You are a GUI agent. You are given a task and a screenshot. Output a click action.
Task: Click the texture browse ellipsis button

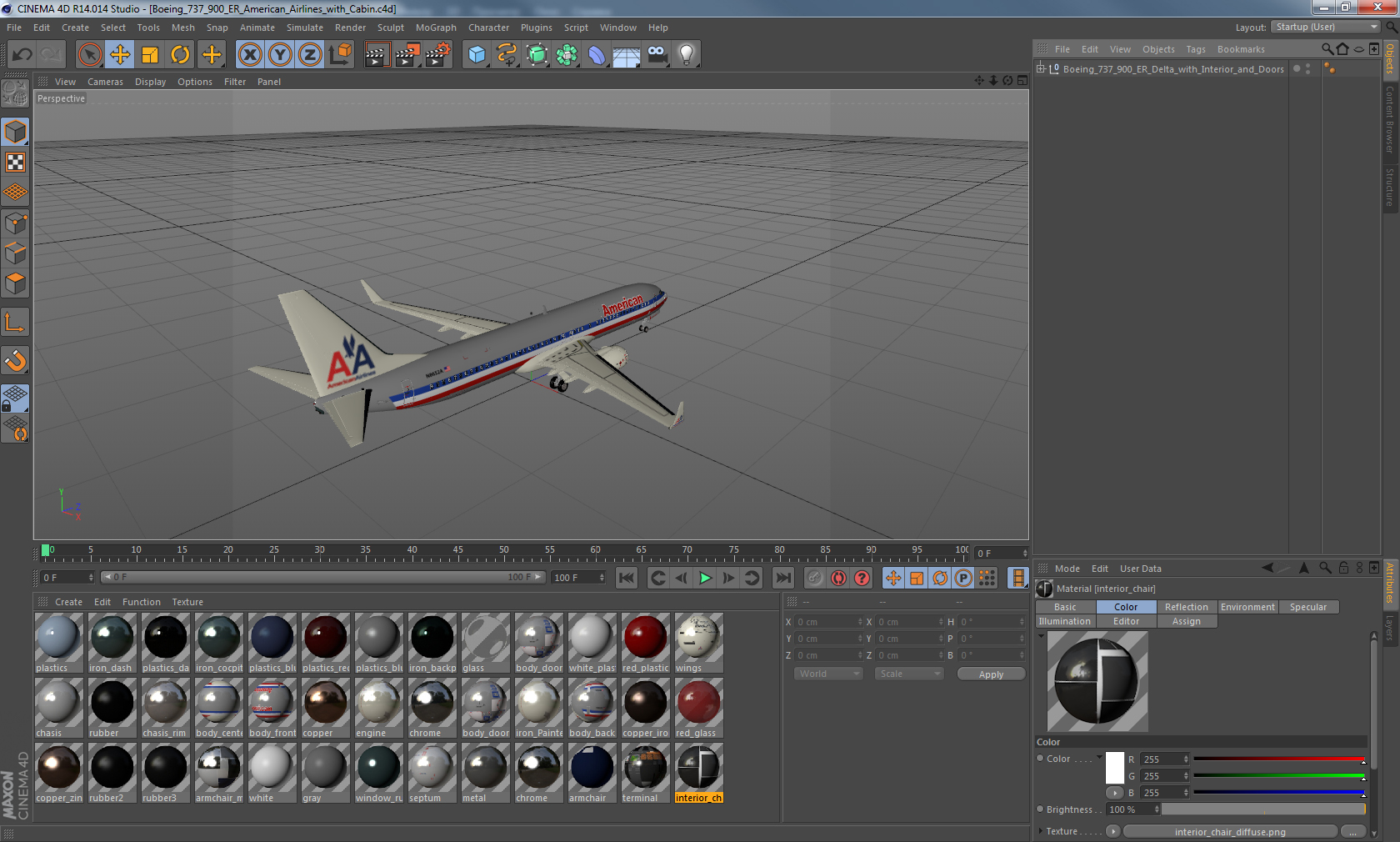point(1352,831)
